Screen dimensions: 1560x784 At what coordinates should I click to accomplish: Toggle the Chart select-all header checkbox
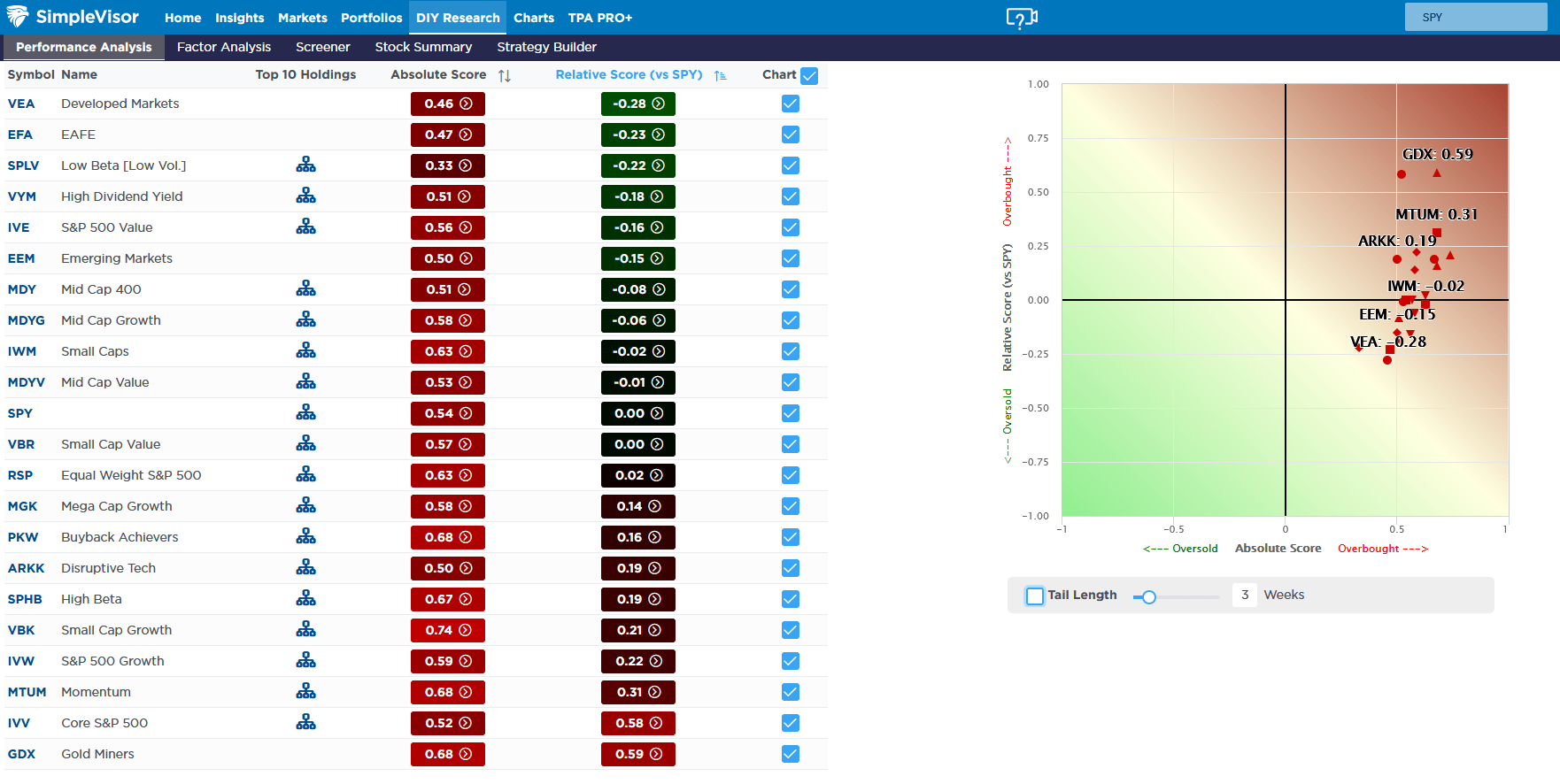point(809,76)
